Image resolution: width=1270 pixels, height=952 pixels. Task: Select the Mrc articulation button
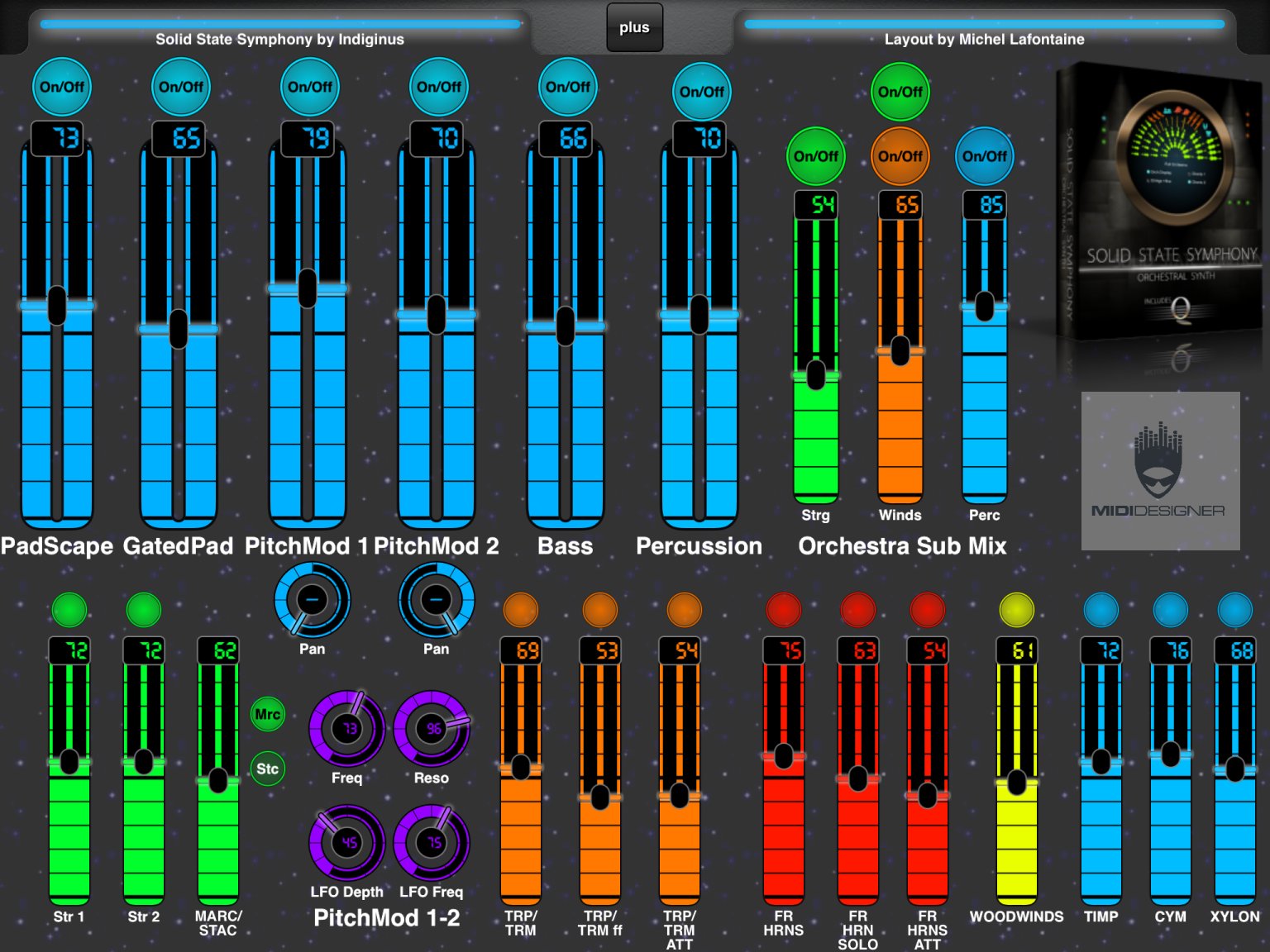point(267,714)
